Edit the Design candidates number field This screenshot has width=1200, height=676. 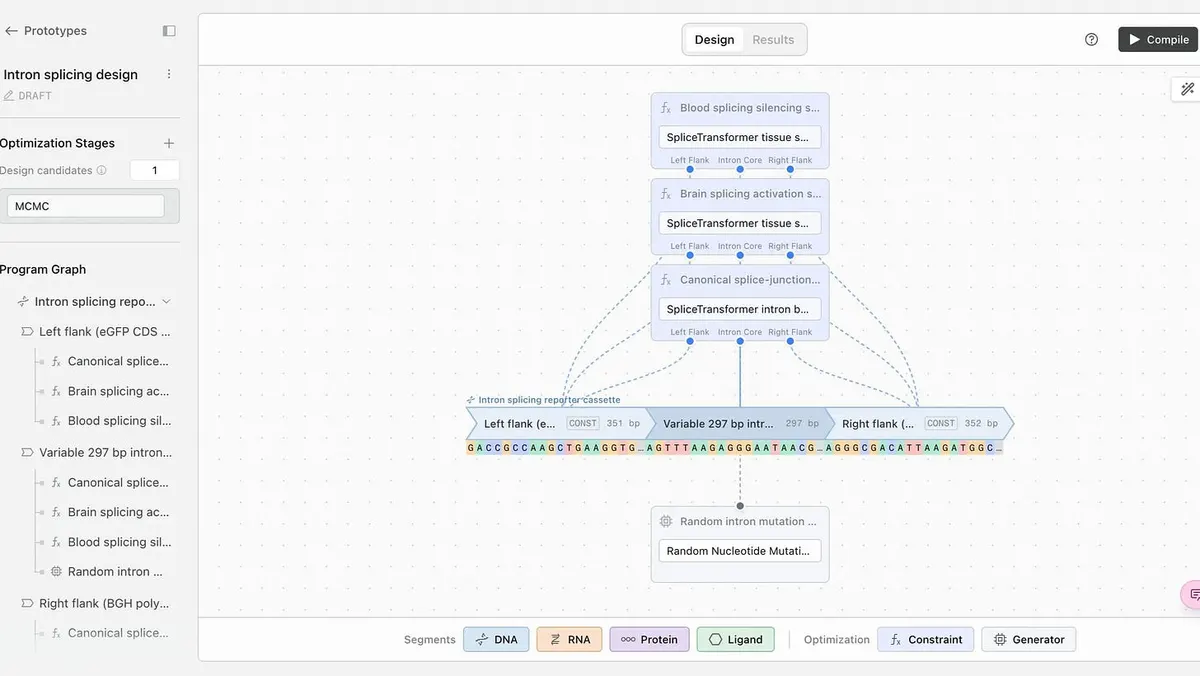[x=154, y=170]
